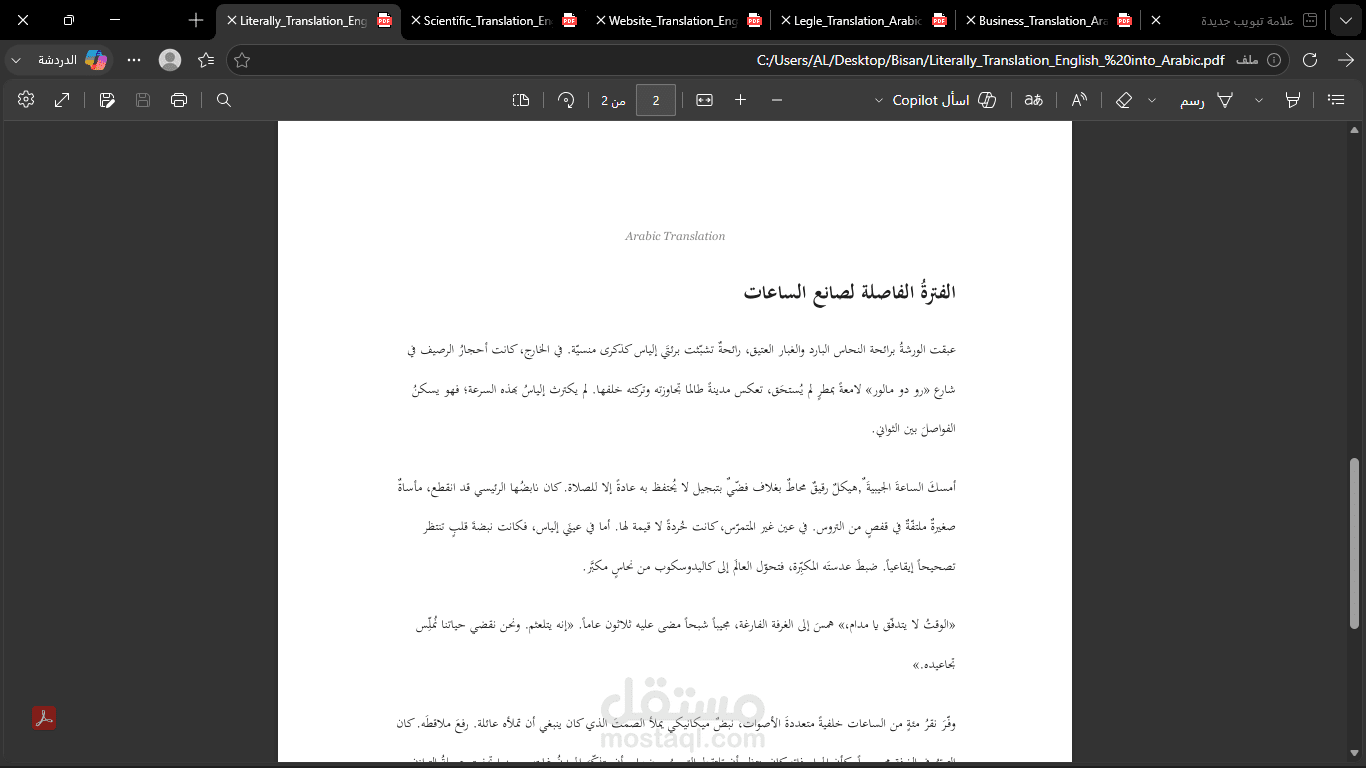Open the tab search dropdown chevron
The width and height of the screenshot is (1366, 768).
coord(1345,20)
